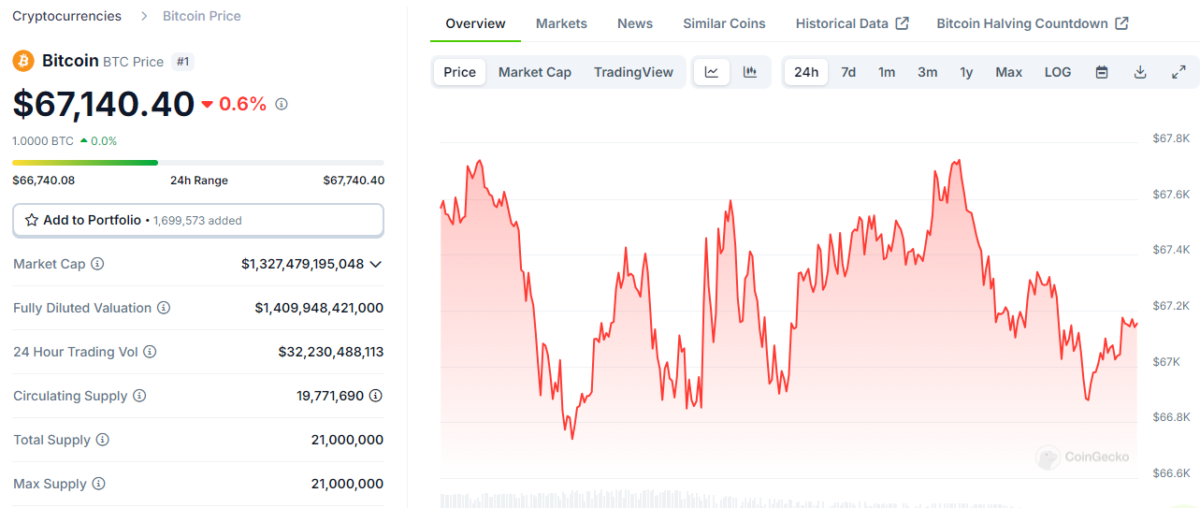Set chart range to 24h
This screenshot has width=1200, height=508.
click(806, 72)
